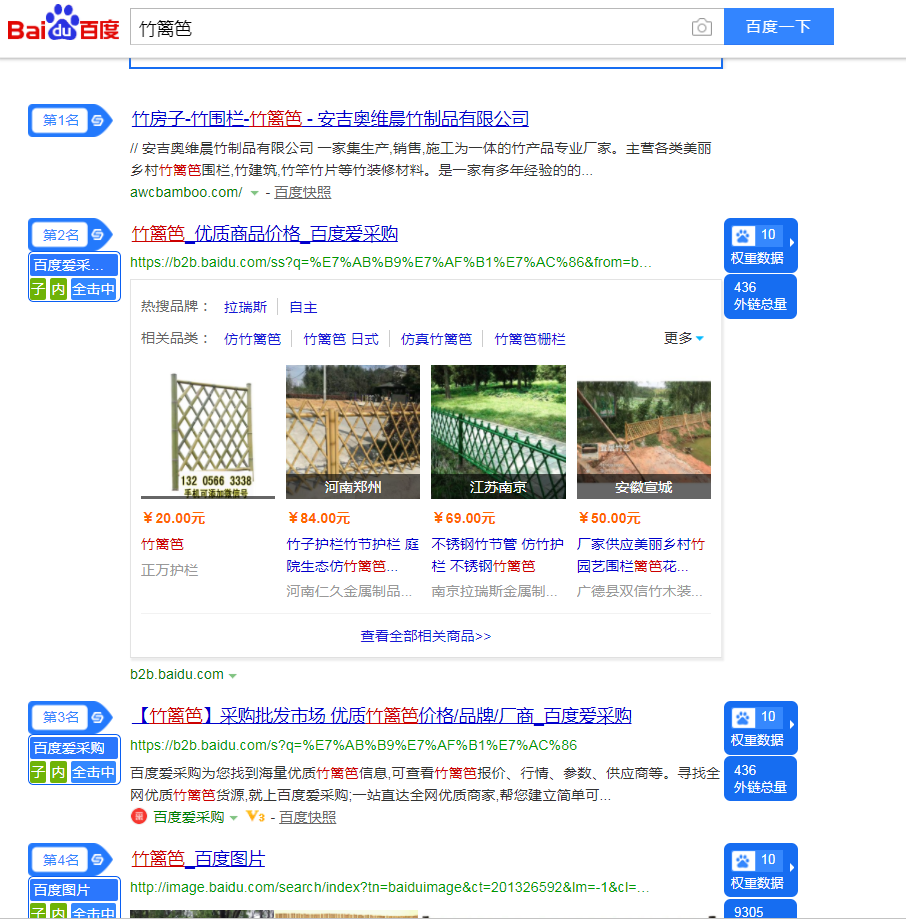Click the V3 verification icon

(255, 816)
